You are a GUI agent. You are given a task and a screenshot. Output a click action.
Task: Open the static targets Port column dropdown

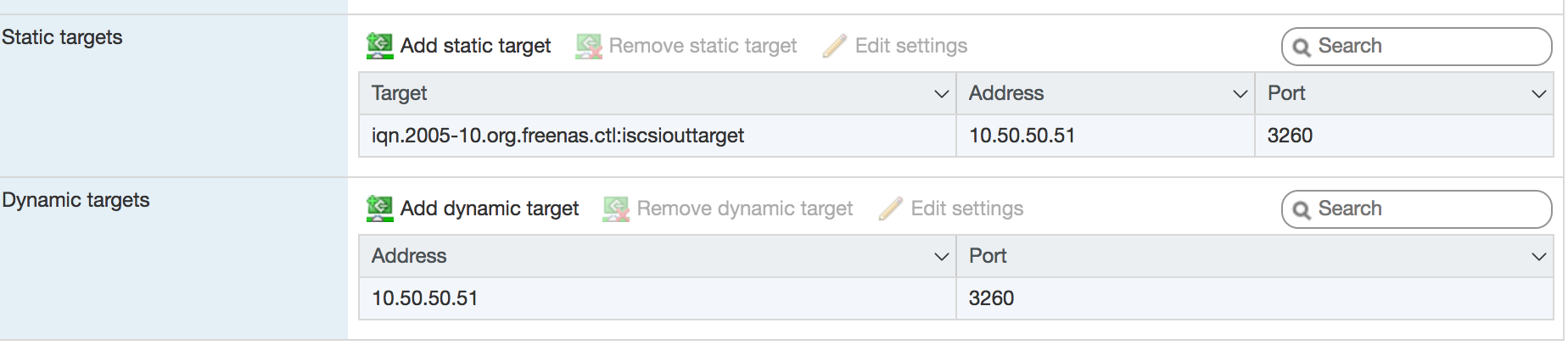point(1538,94)
